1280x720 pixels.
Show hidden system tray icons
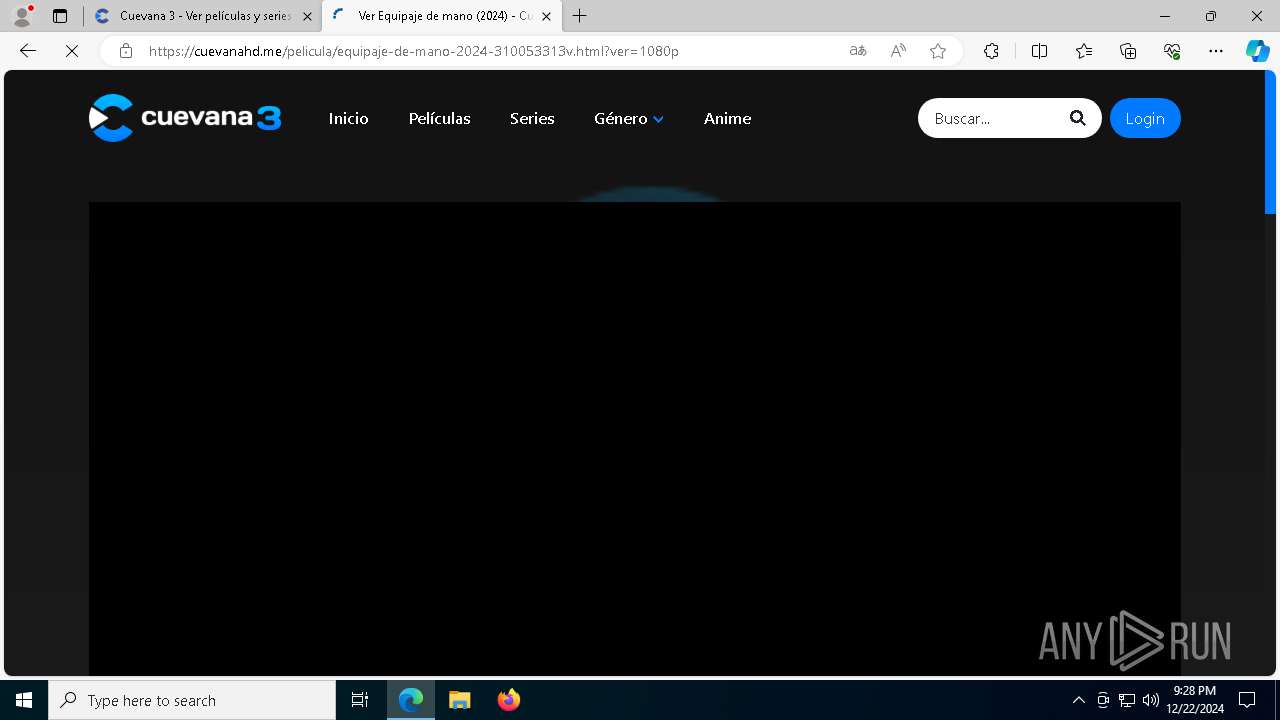point(1078,700)
